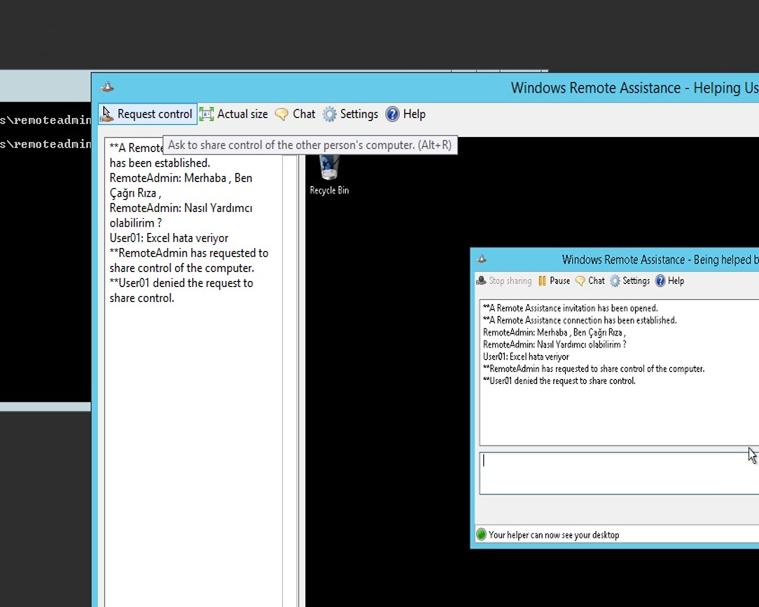Click the Settings gear icon in helper toolbar
The width and height of the screenshot is (759, 607).
pos(329,114)
